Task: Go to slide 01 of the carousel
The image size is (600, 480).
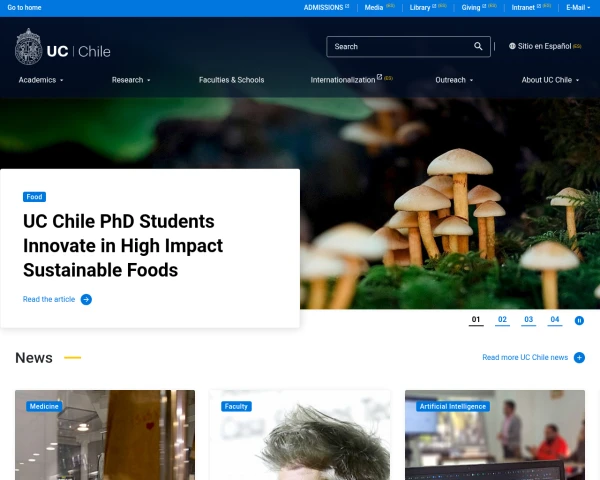Action: pos(476,320)
